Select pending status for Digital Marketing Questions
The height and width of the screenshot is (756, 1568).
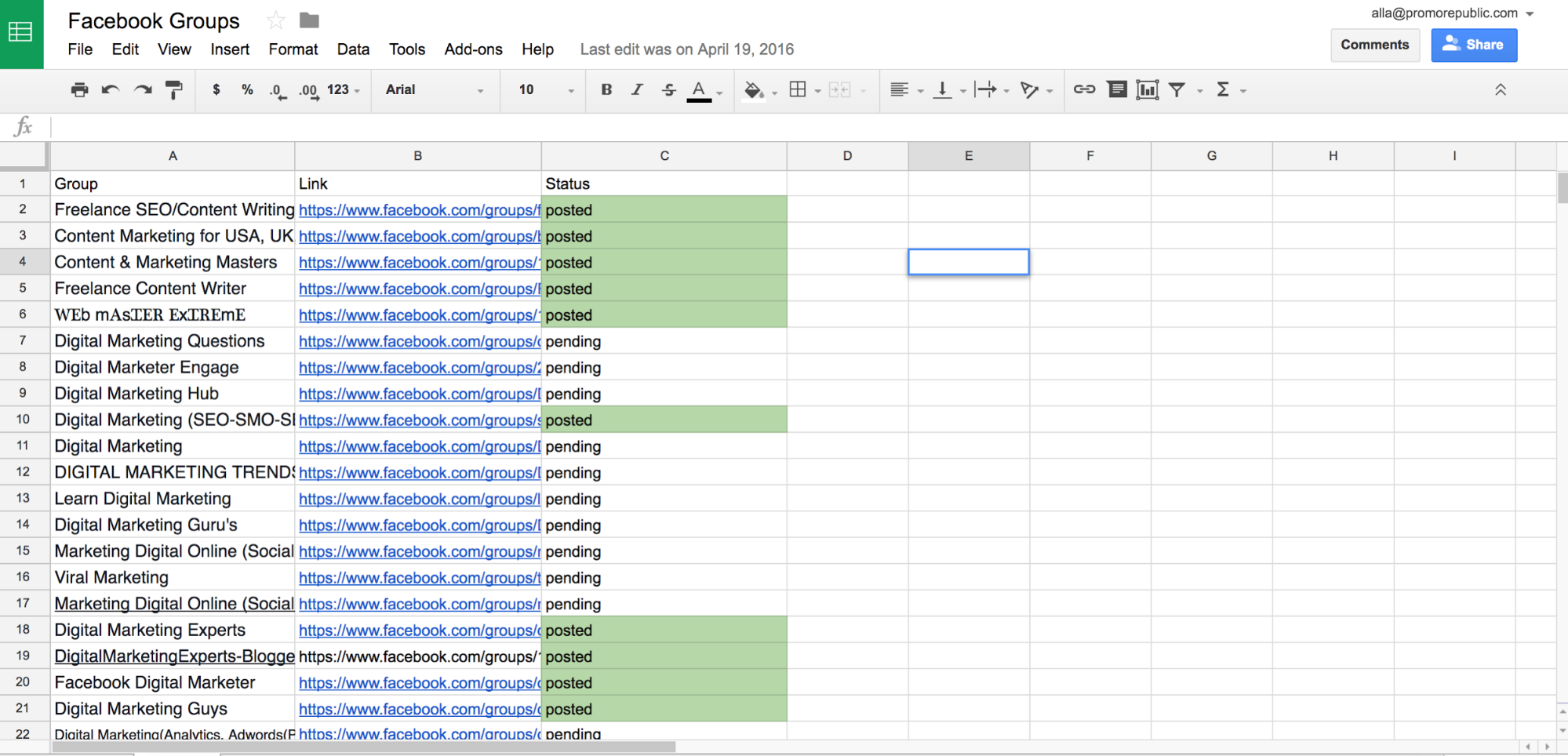pyautogui.click(x=664, y=341)
